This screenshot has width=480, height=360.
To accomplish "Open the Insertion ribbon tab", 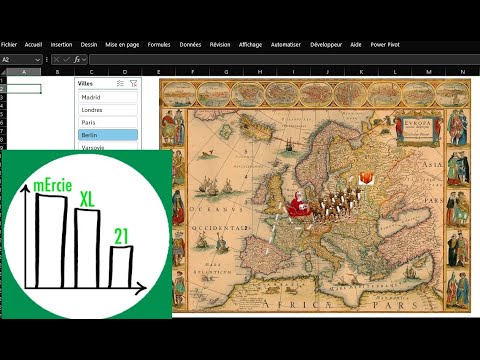I will click(61, 45).
